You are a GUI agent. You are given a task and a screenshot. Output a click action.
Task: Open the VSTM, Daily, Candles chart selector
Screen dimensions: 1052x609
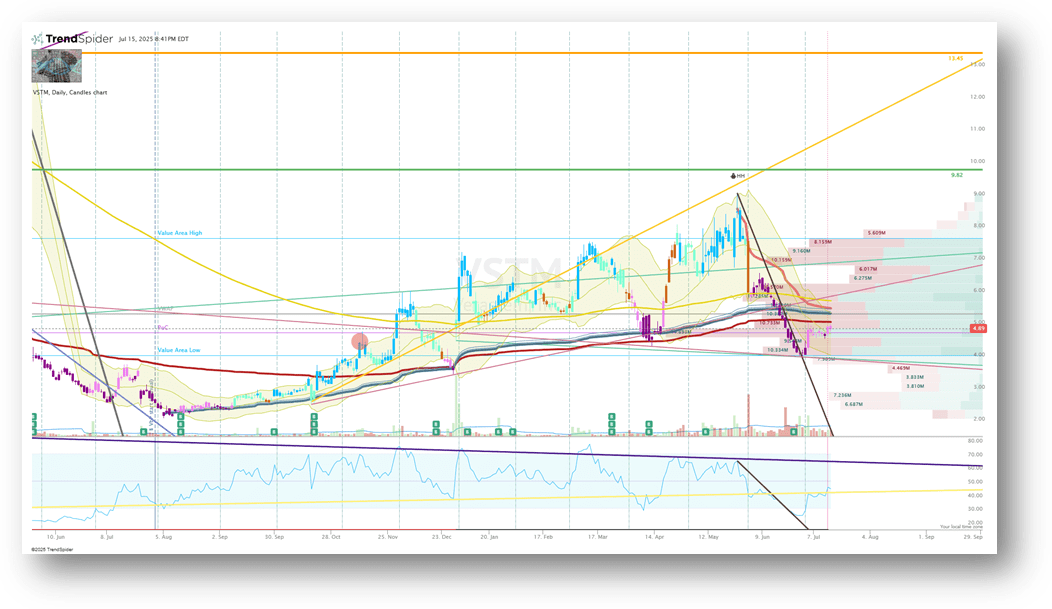coord(70,91)
